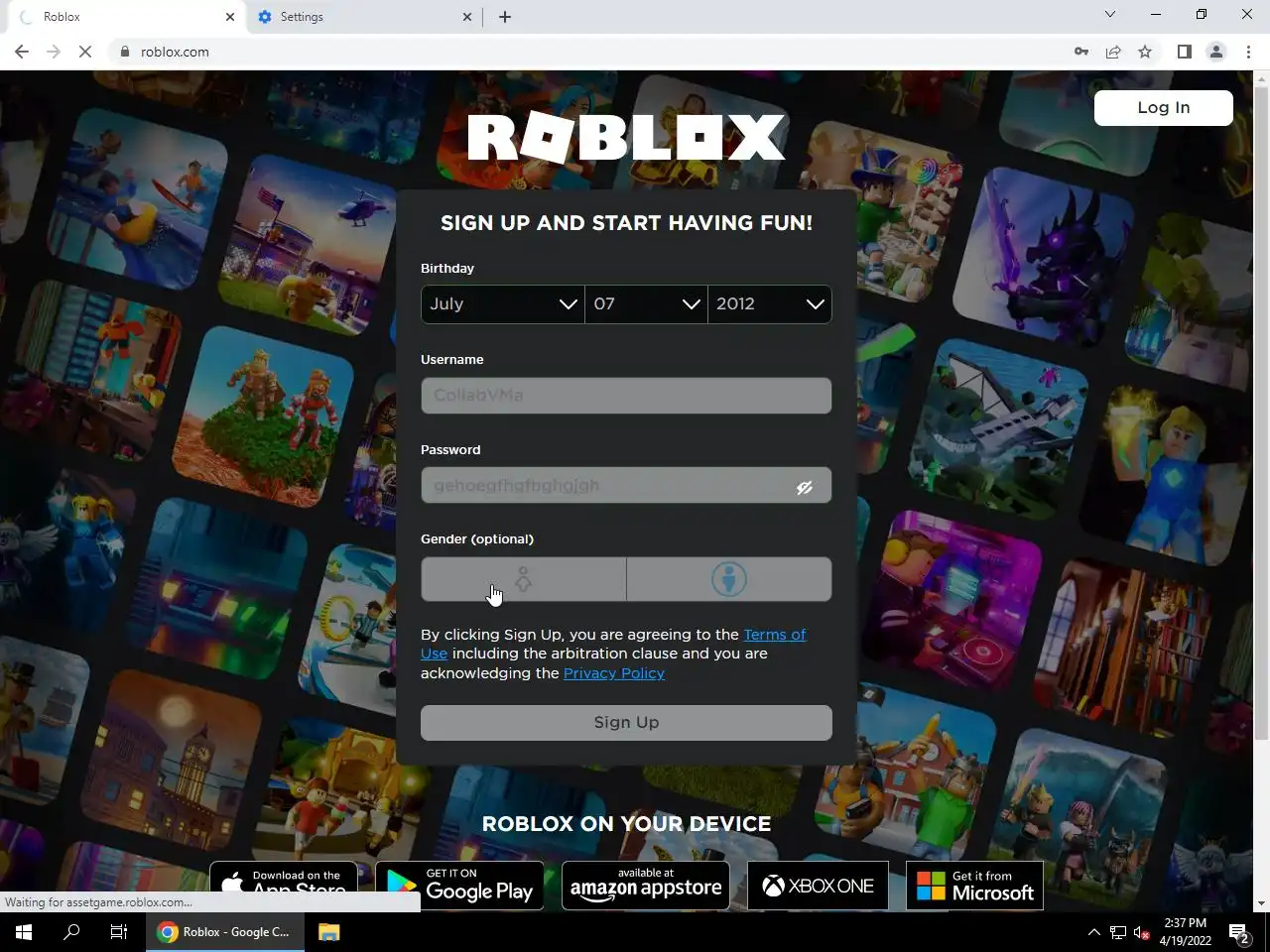Select female gender icon
1270x952 pixels.
(x=524, y=579)
